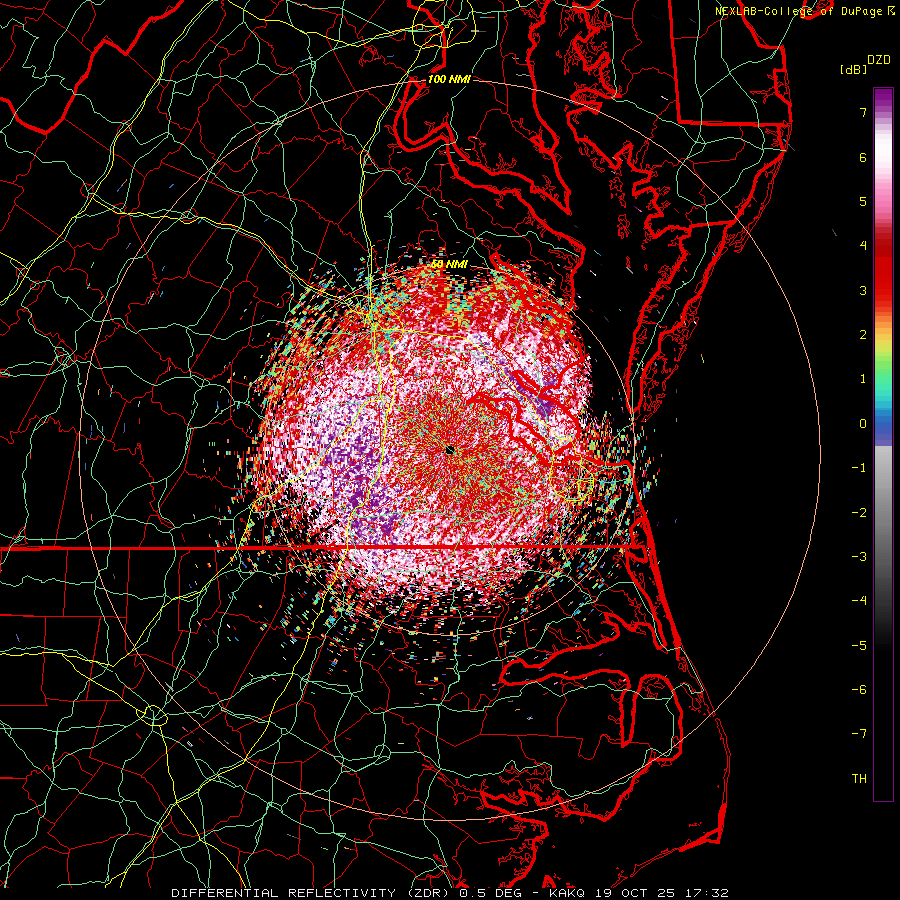Click the -7 value on the dB scale
Viewport: 900px width, 900px height.
pyautogui.click(x=859, y=734)
